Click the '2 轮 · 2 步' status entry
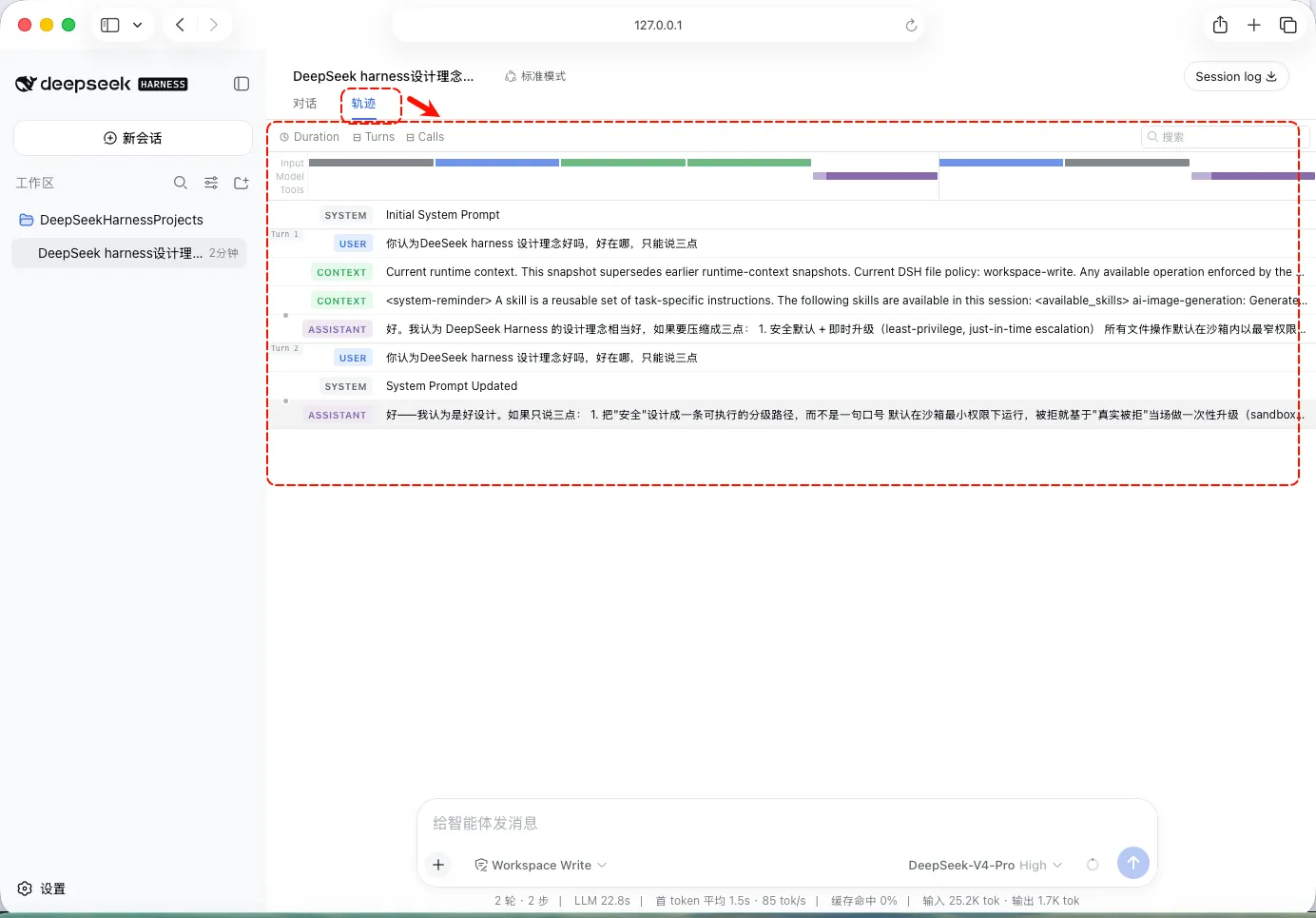 (521, 901)
